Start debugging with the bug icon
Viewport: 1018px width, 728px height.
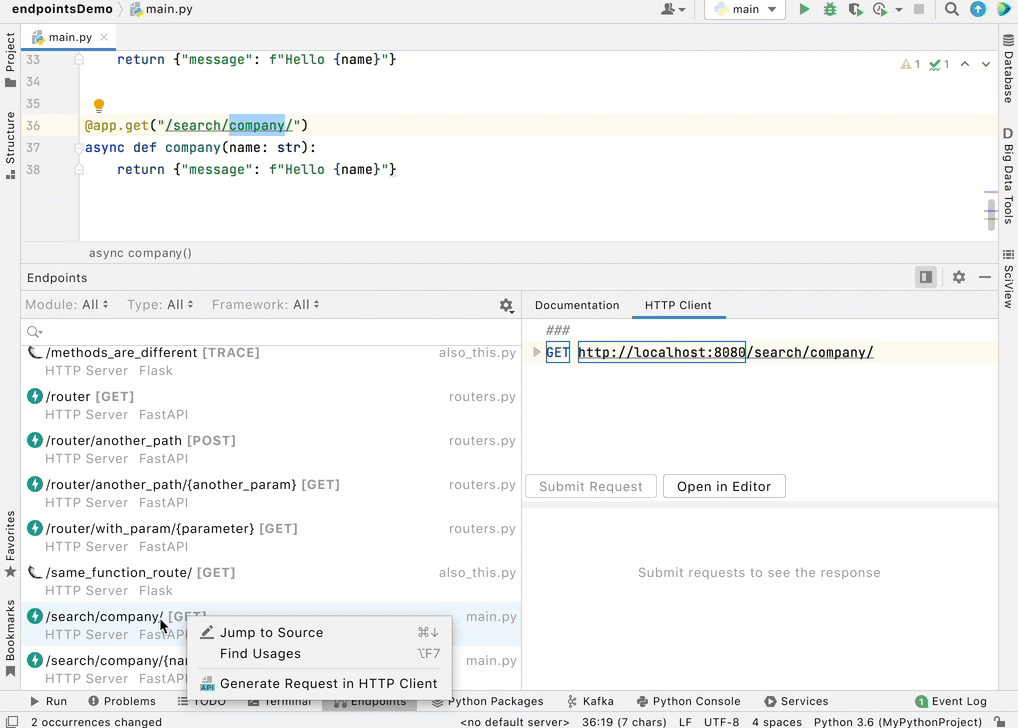[x=830, y=9]
